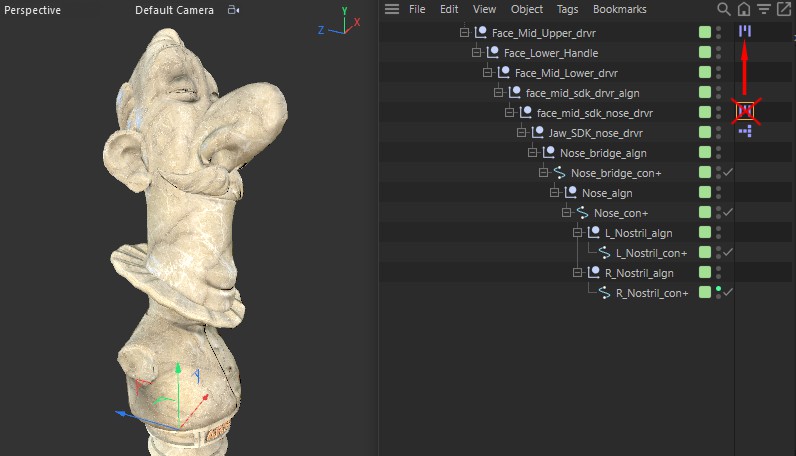The image size is (796, 456).
Task: Select the crossed-out tag on face_mid_sdk_nose_drvr
Action: pyautogui.click(x=745, y=112)
